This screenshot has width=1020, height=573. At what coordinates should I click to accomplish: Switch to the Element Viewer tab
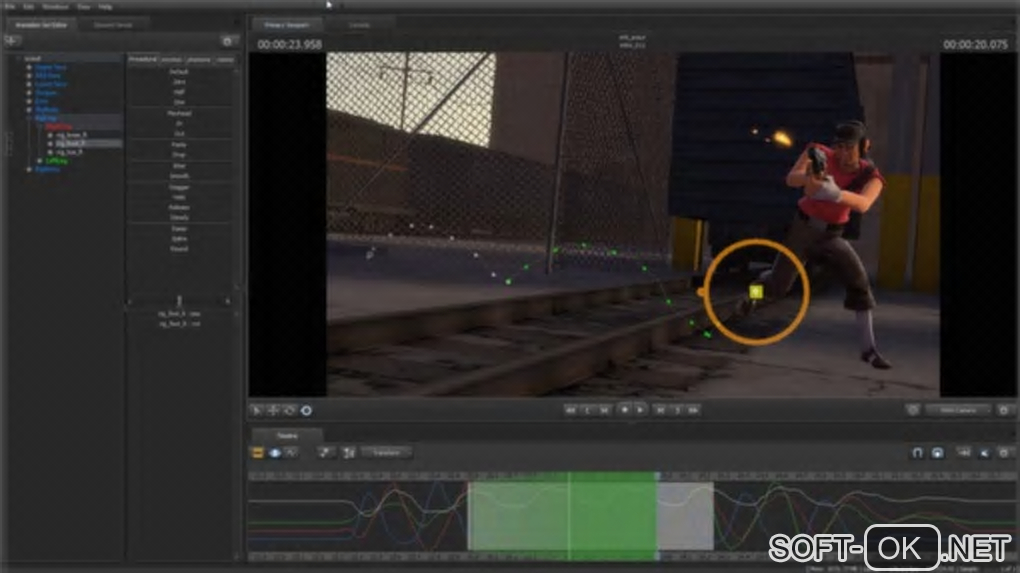[113, 25]
